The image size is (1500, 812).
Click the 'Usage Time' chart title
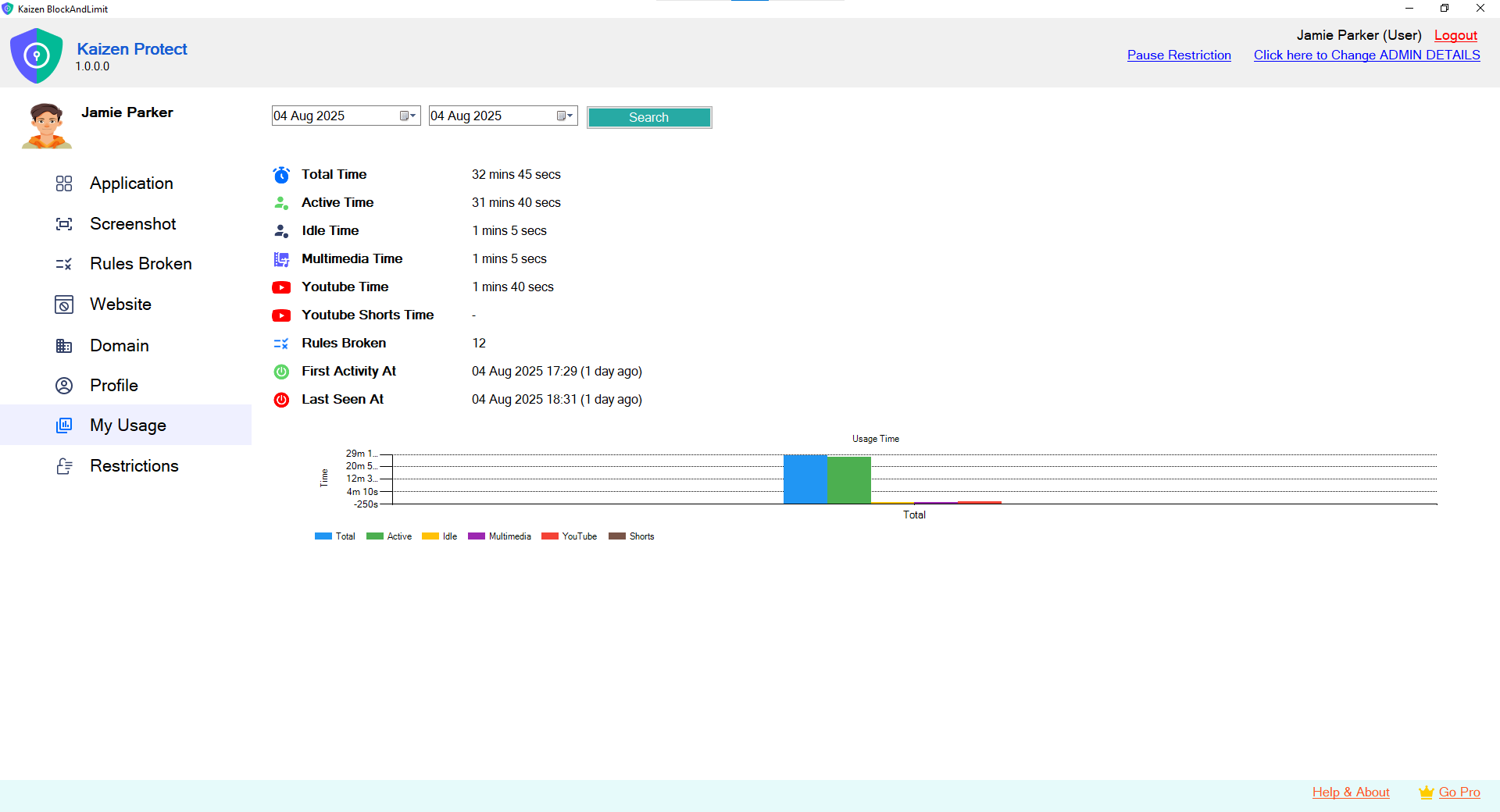click(x=876, y=439)
